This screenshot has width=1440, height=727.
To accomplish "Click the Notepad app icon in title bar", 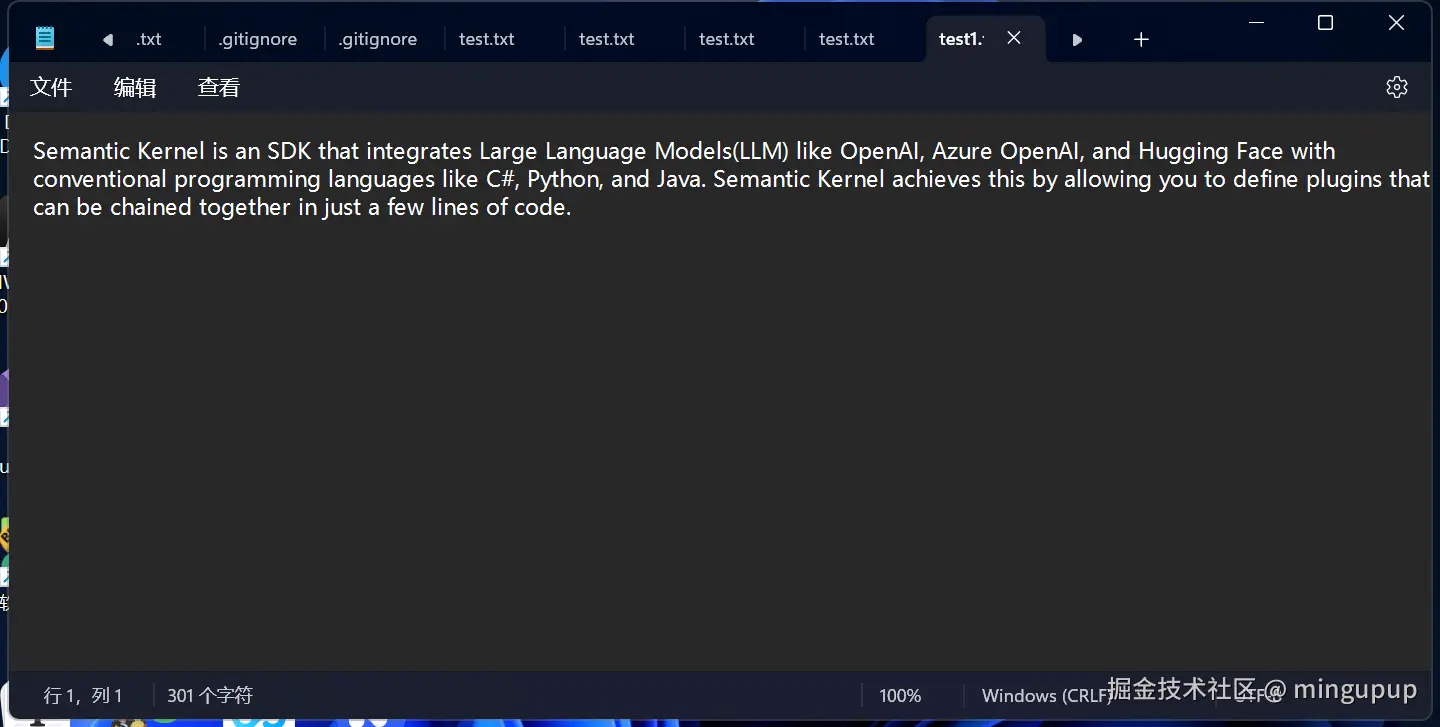I will click(45, 39).
